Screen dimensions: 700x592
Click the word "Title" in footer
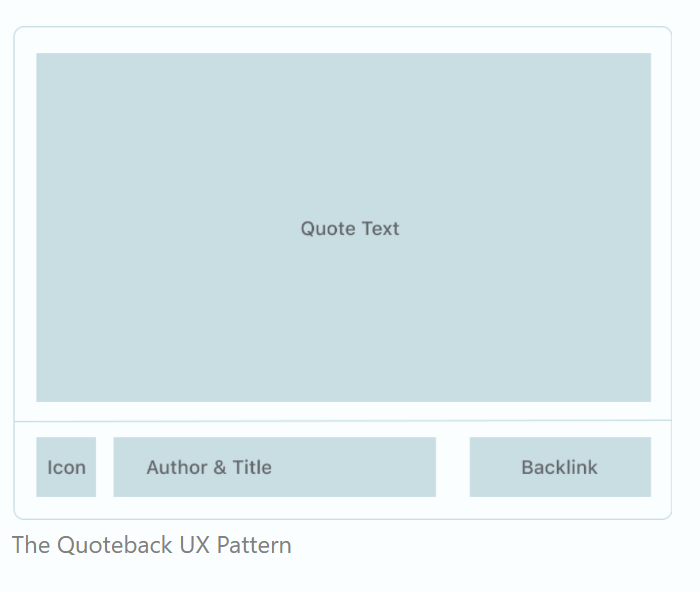[252, 467]
